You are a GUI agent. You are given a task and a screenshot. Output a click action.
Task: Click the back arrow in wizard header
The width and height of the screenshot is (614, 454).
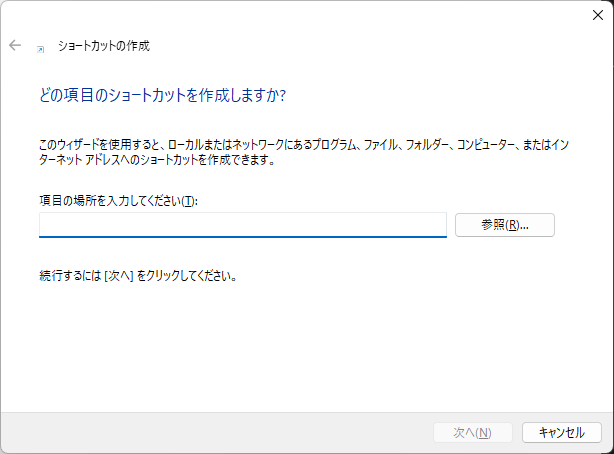15,46
